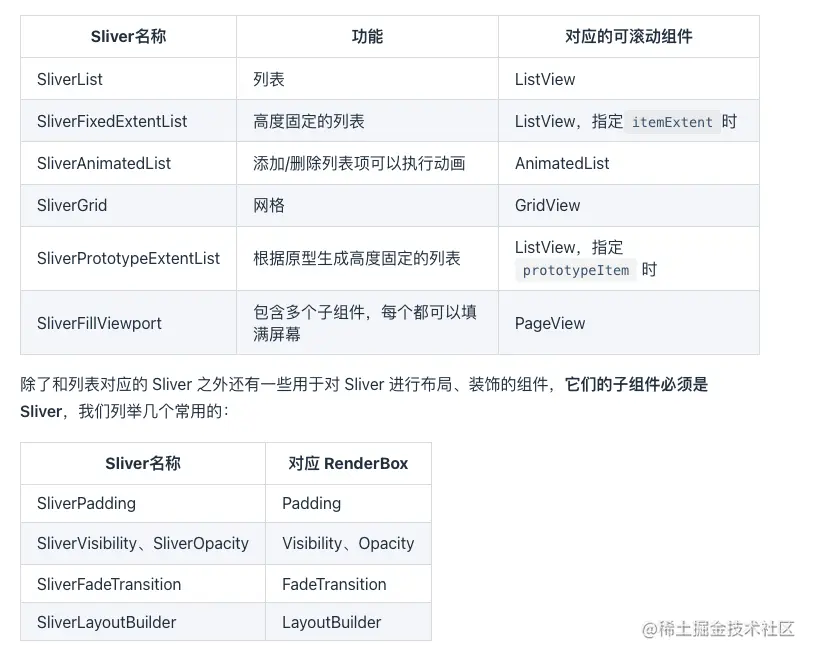Click the AnimatedList cell
The width and height of the screenshot is (814, 658).
pyautogui.click(x=629, y=163)
